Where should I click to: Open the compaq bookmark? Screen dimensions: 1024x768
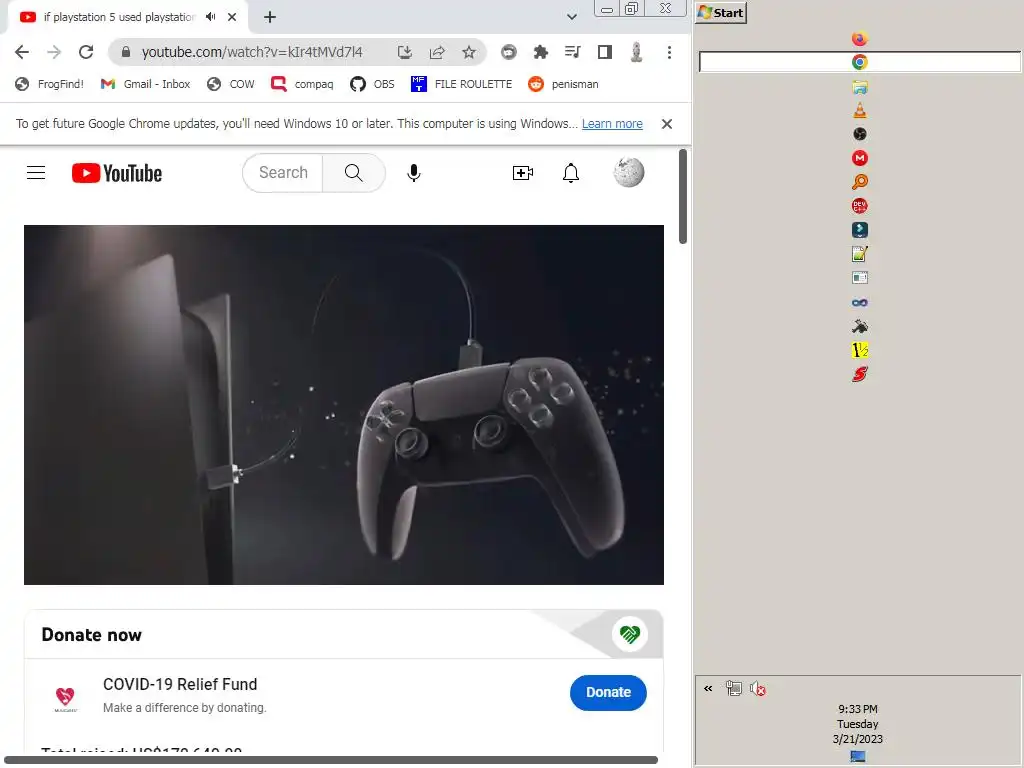tap(302, 84)
